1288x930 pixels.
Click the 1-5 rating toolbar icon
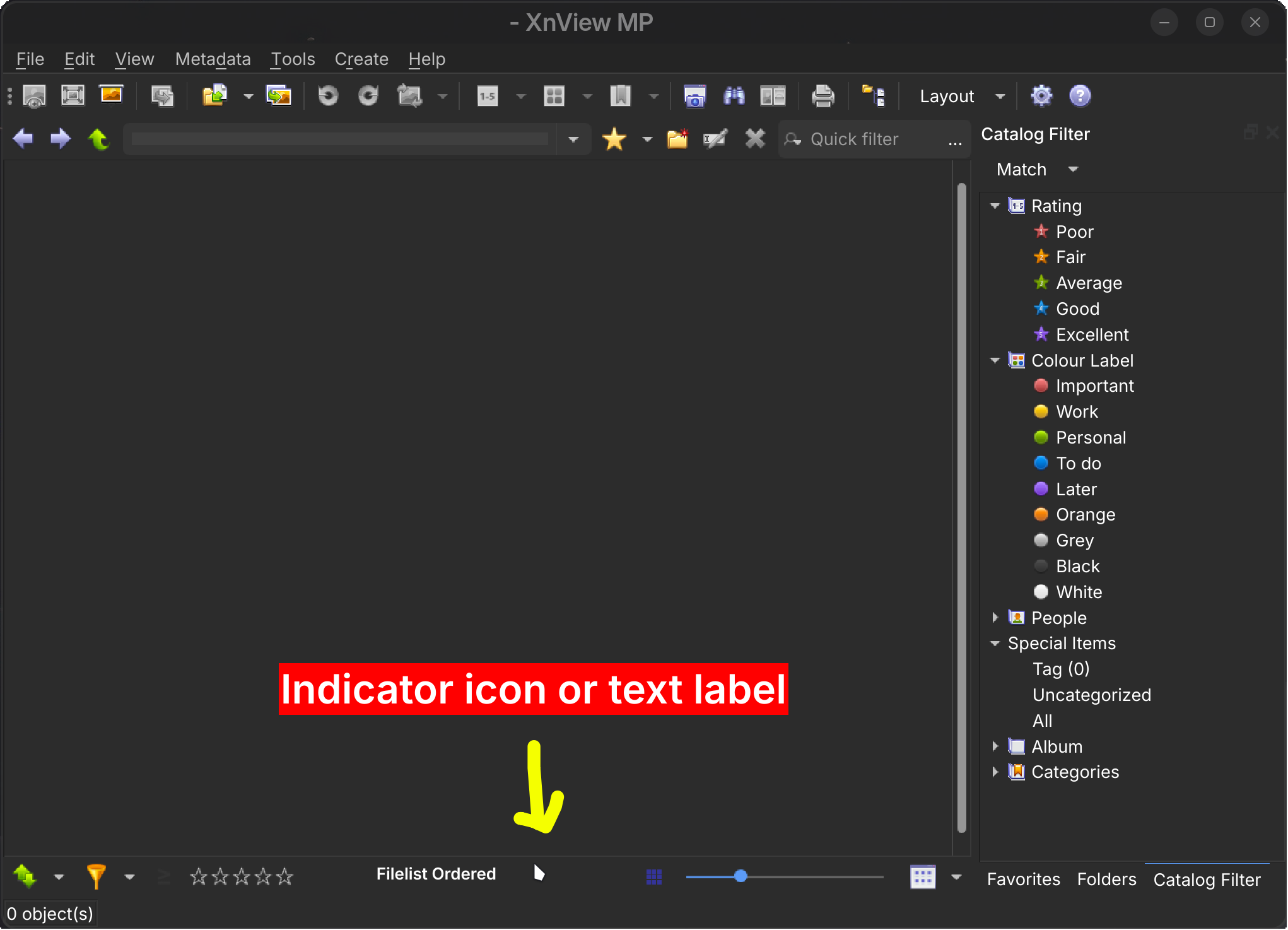tap(488, 96)
